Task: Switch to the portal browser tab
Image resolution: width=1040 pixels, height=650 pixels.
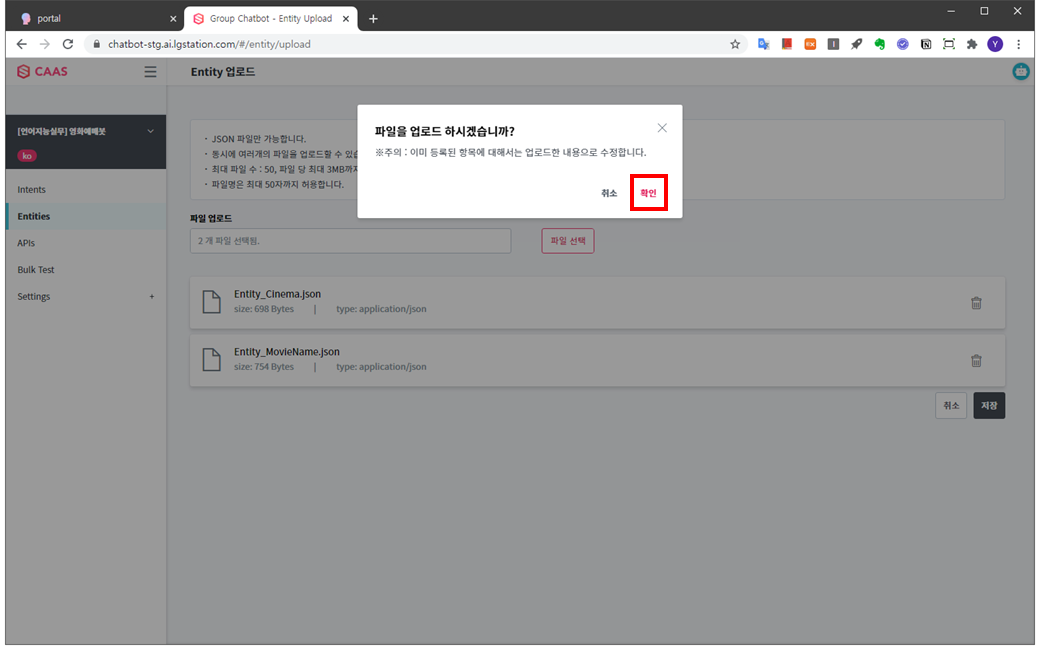Action: (x=95, y=18)
